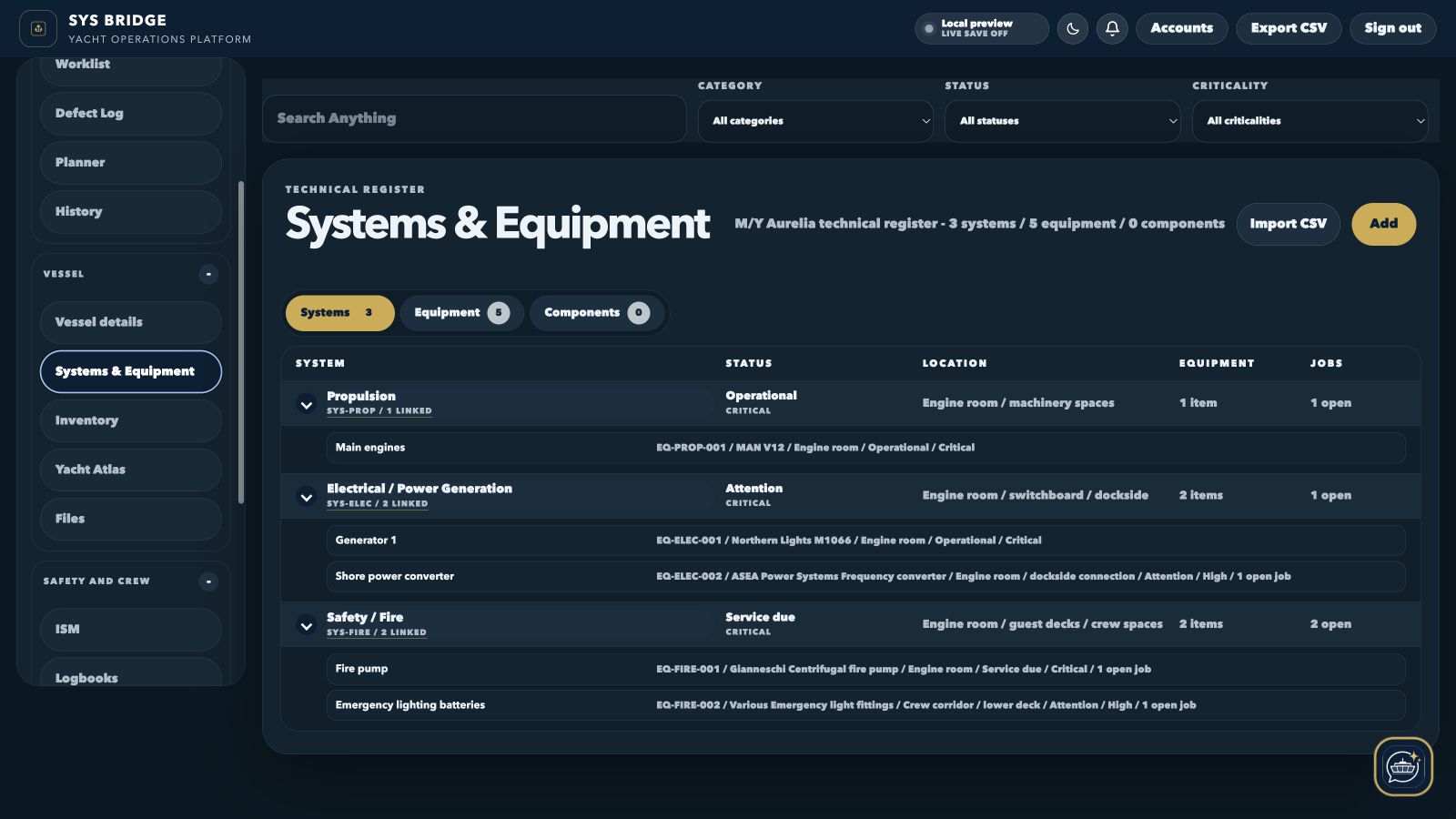The width and height of the screenshot is (1456, 819).
Task: Open Planner in the sidebar
Action: pyautogui.click(x=131, y=163)
